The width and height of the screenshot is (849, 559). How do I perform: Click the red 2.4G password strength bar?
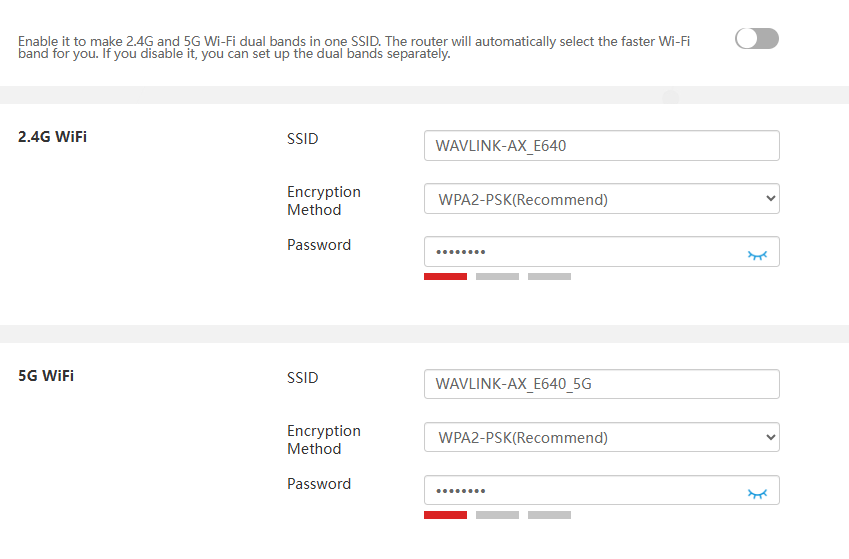(x=445, y=276)
